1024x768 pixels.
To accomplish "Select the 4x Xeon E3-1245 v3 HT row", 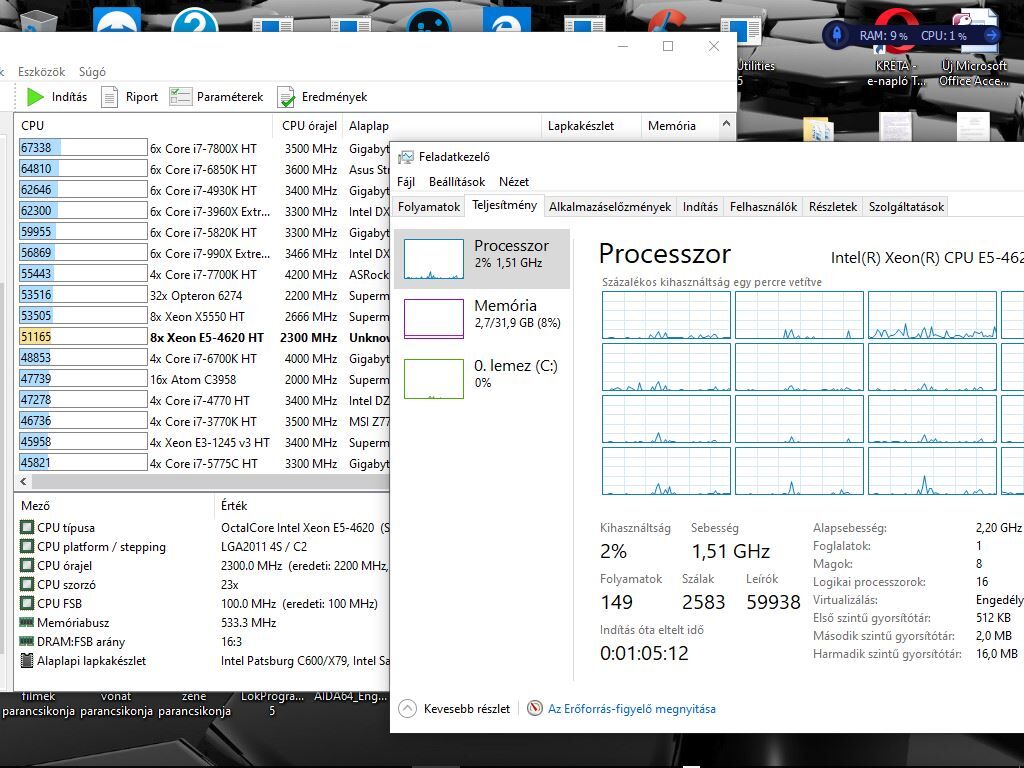I will pyautogui.click(x=204, y=442).
